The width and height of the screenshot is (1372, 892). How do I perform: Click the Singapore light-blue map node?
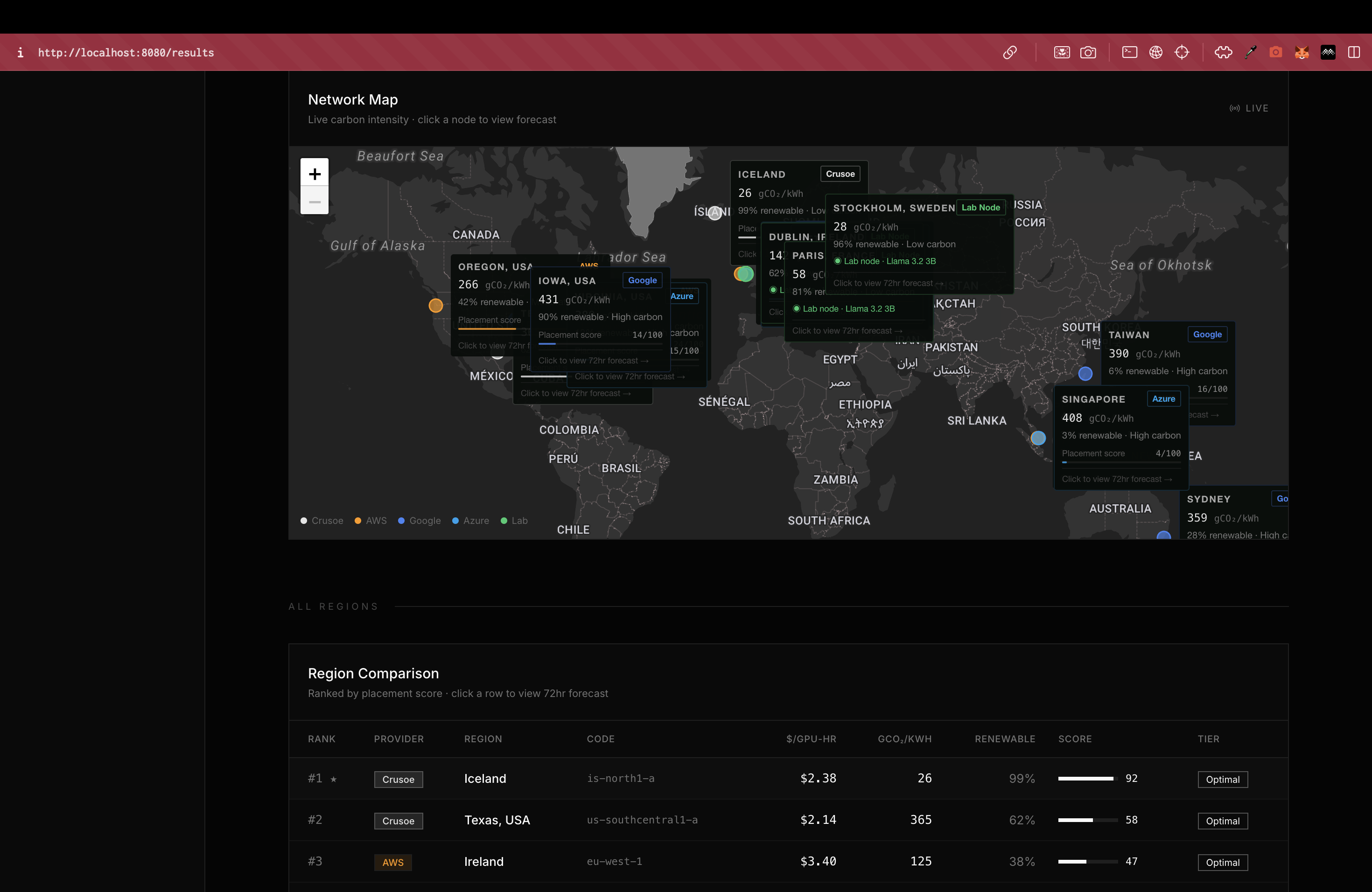tap(1038, 438)
